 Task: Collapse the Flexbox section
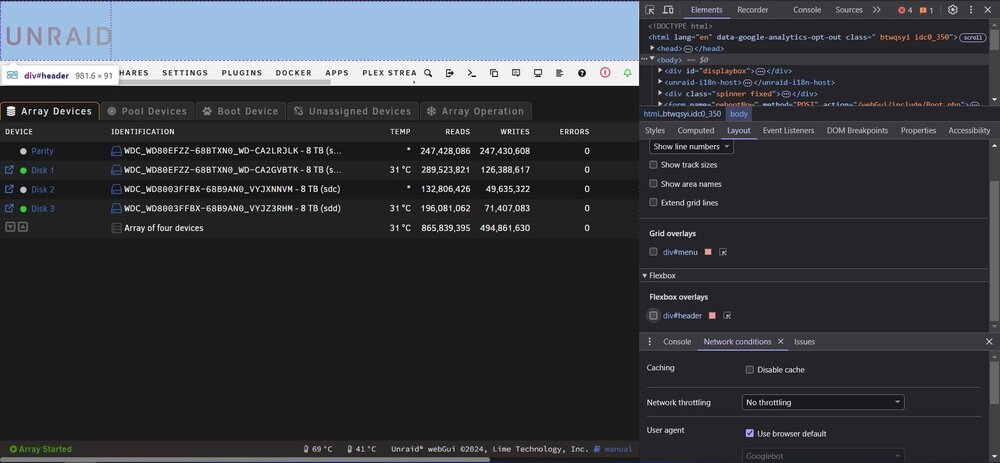(x=644, y=276)
